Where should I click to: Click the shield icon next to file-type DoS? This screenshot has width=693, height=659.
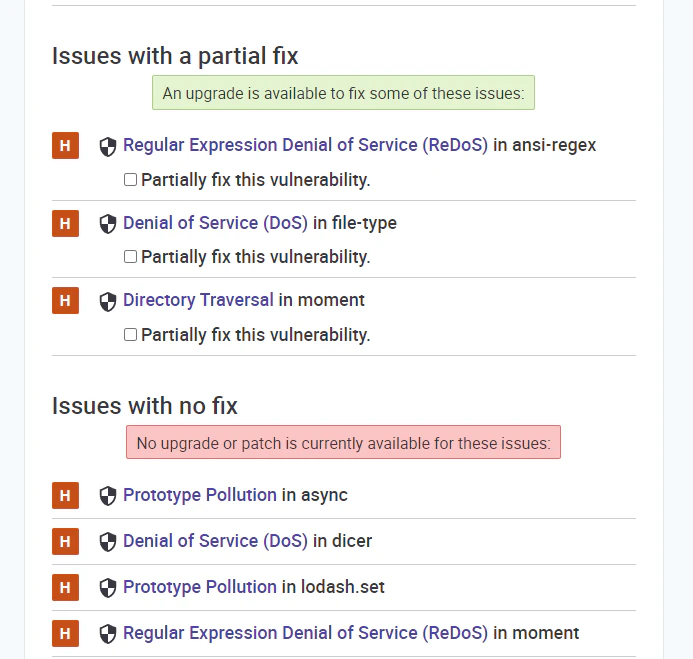[x=108, y=224]
